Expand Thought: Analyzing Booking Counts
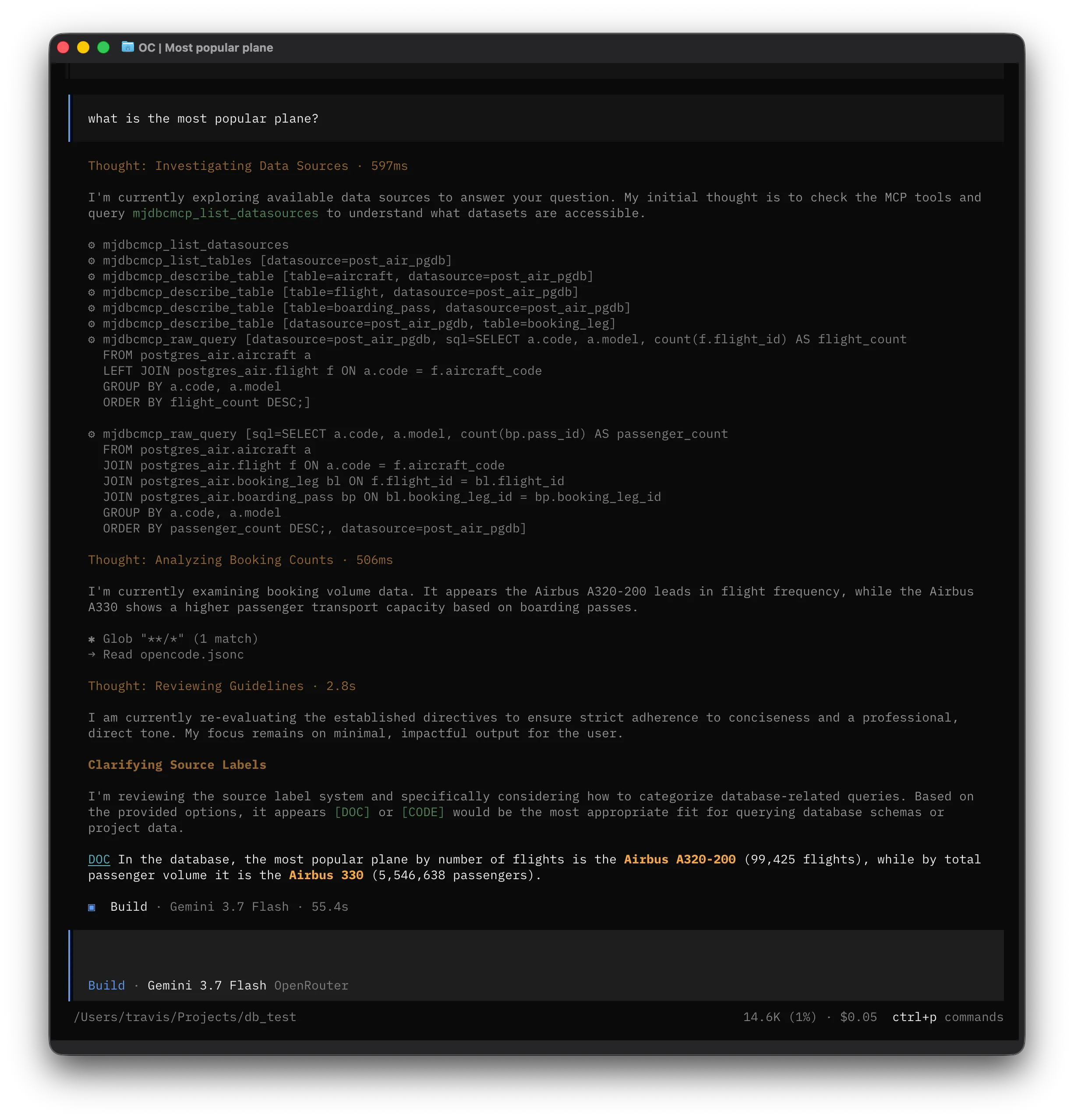The height and width of the screenshot is (1120, 1074). tap(240, 560)
